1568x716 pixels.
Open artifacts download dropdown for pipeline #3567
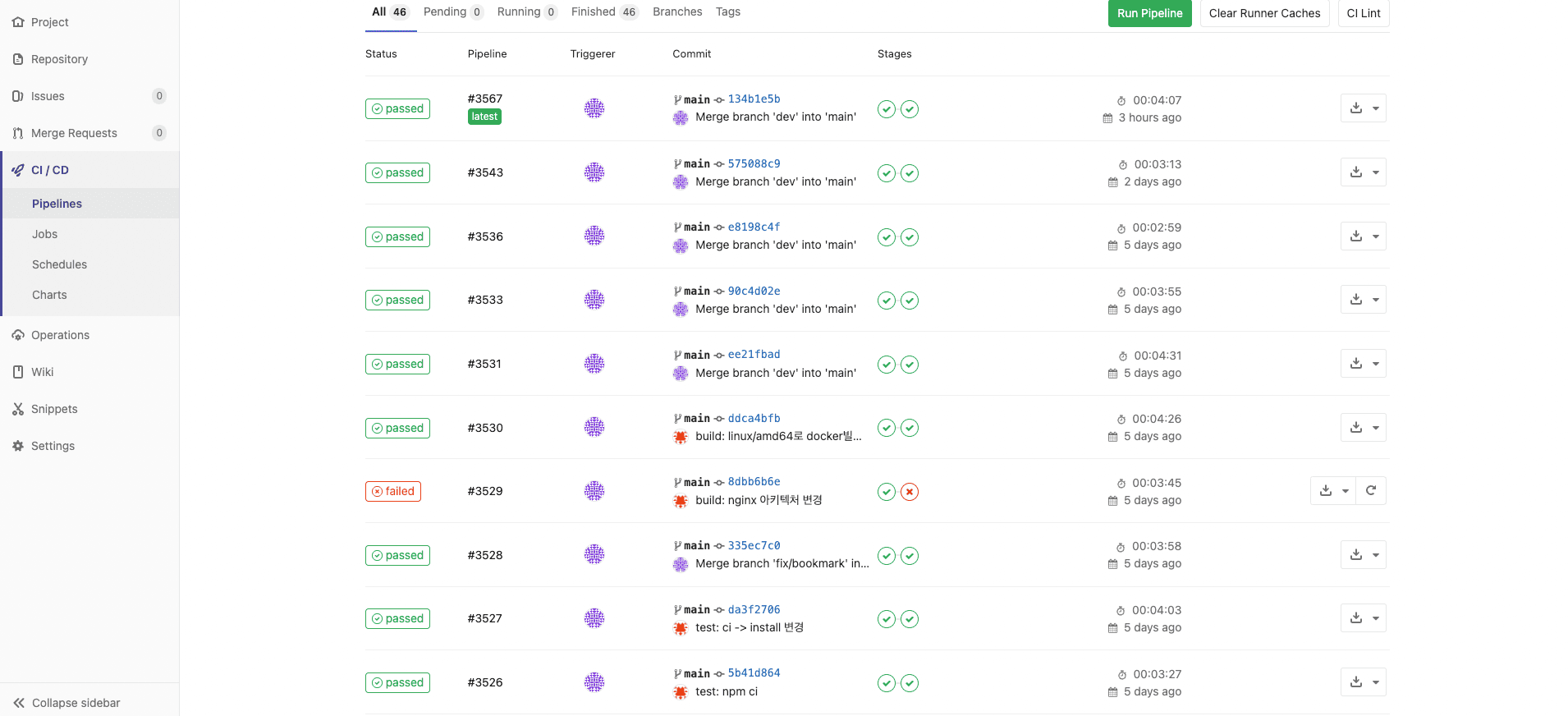pyautogui.click(x=1363, y=108)
